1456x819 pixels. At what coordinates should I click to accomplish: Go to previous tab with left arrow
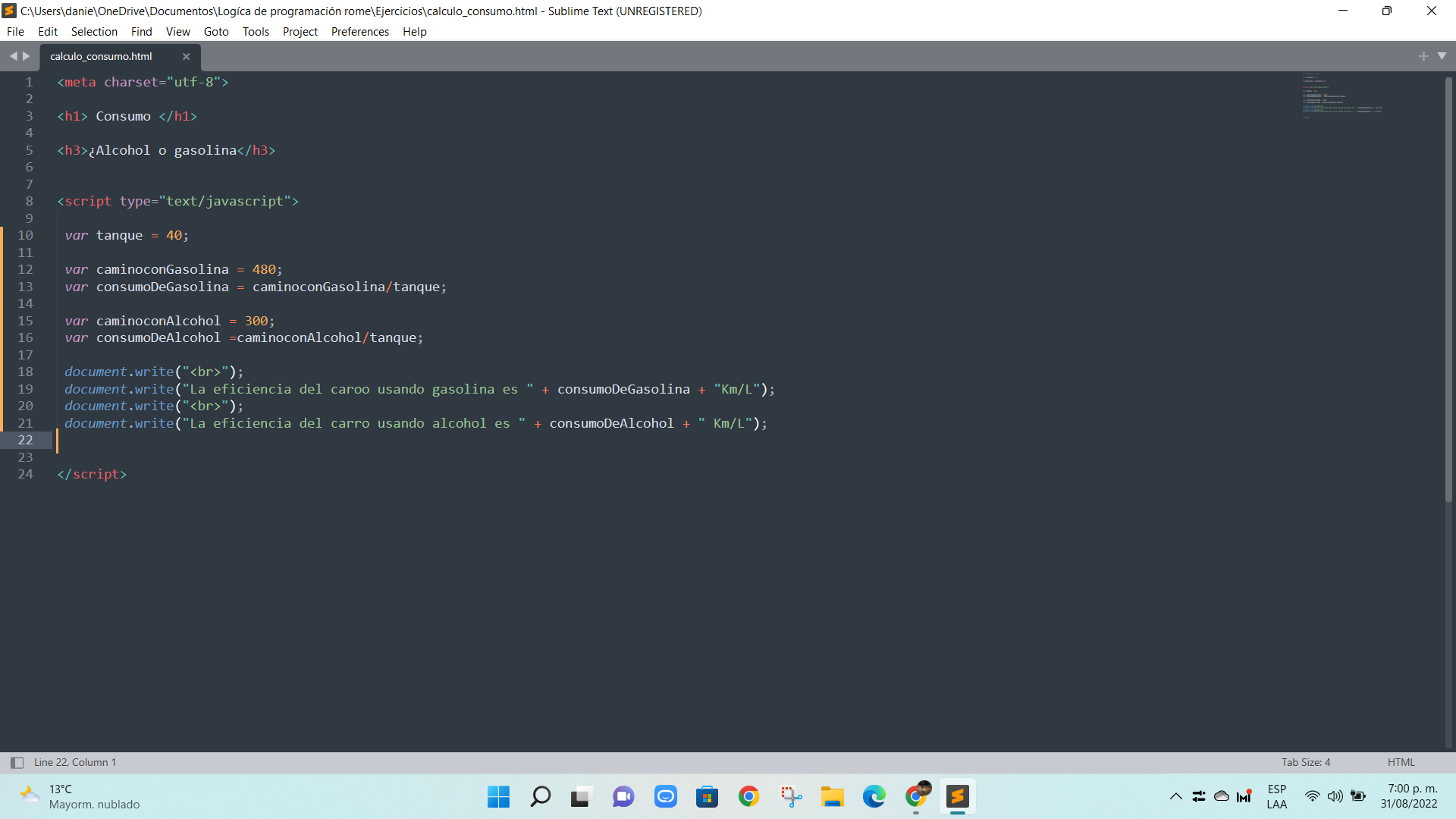13,56
